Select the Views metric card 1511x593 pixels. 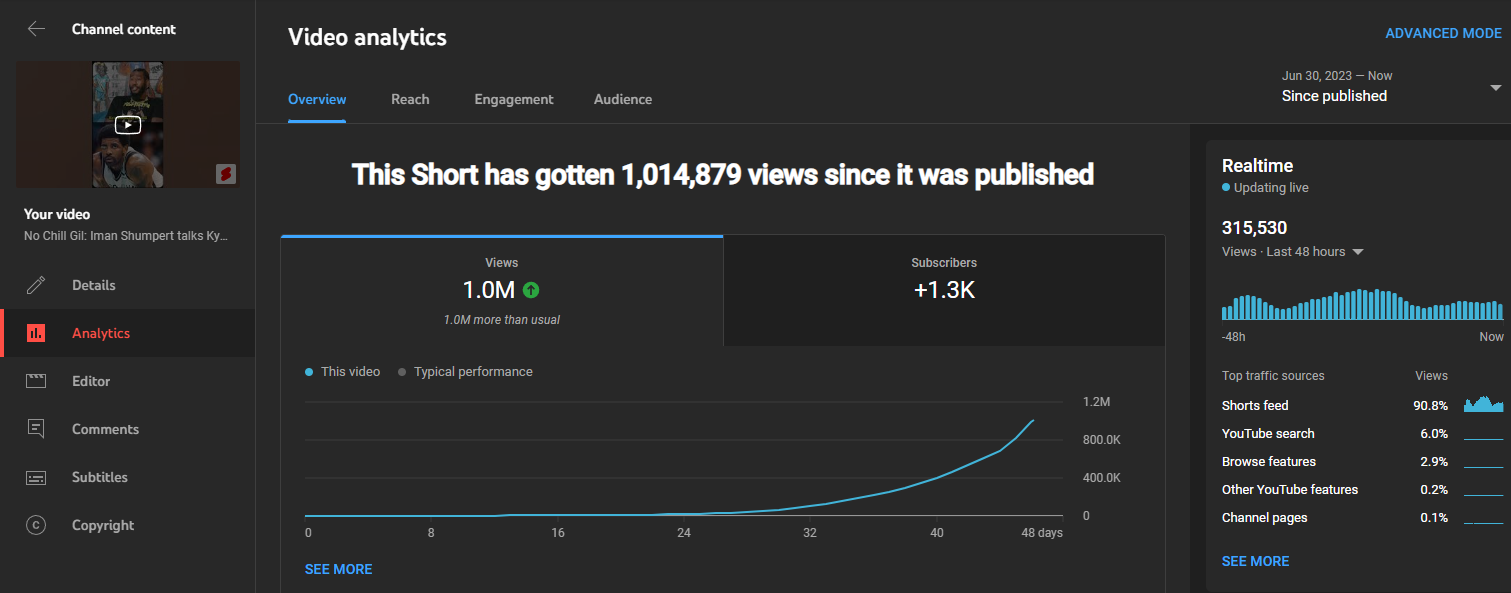(502, 291)
